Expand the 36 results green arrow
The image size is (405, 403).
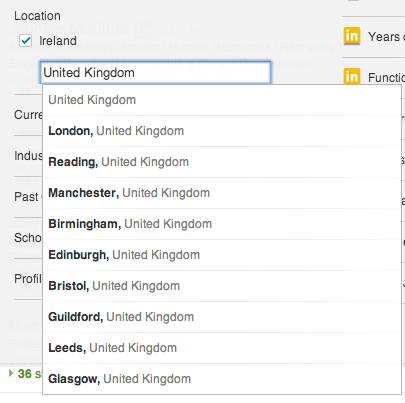[11, 373]
